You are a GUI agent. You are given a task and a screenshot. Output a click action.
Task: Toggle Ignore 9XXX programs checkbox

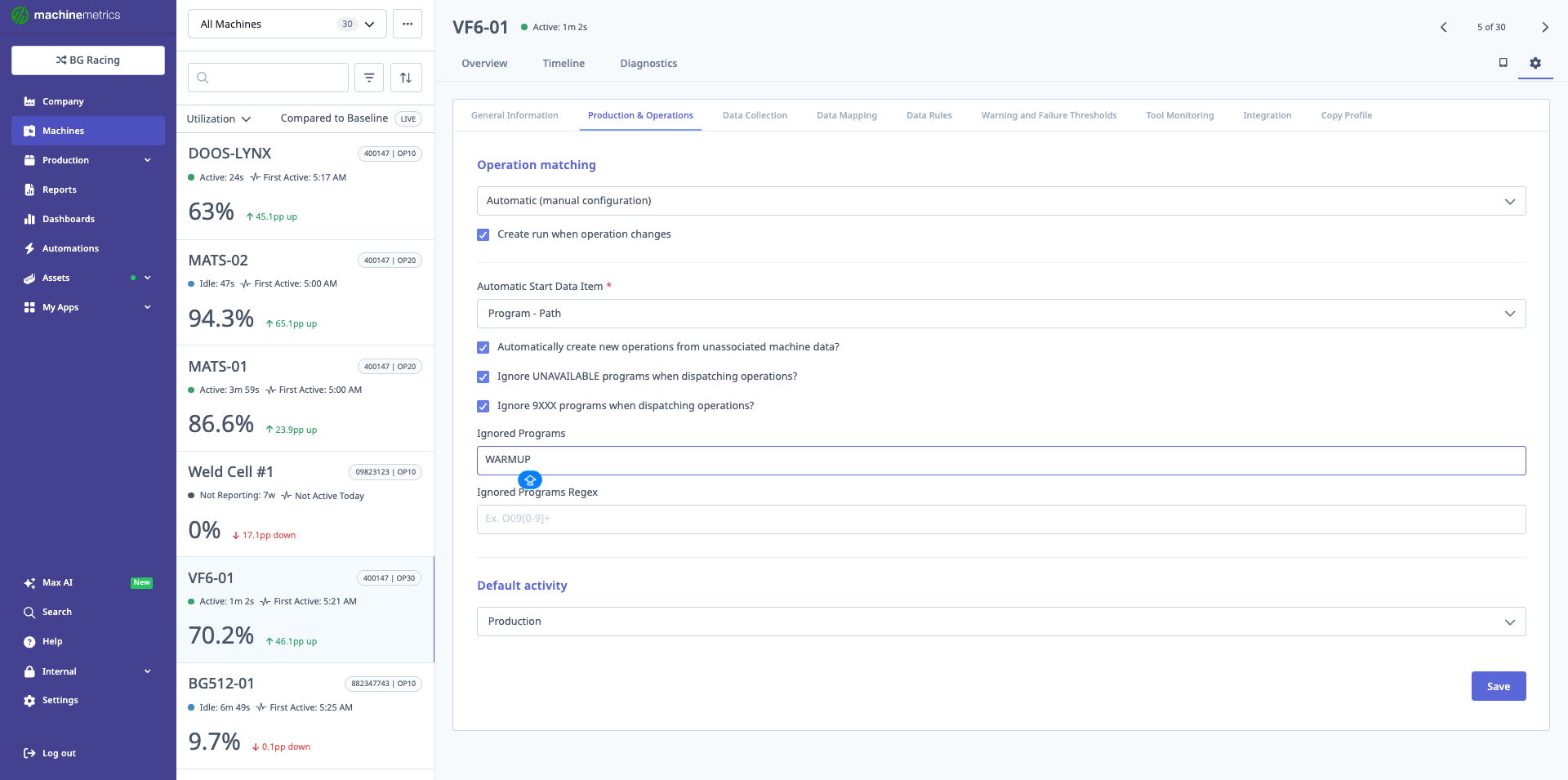click(x=483, y=406)
